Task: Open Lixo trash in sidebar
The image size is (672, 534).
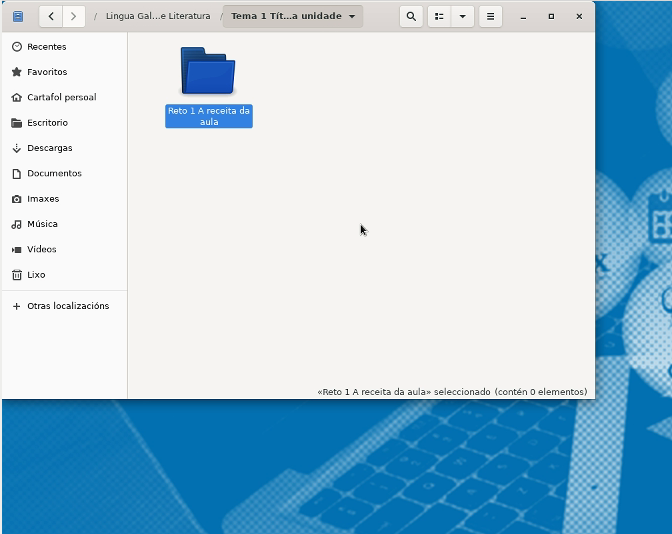Action: 36,275
